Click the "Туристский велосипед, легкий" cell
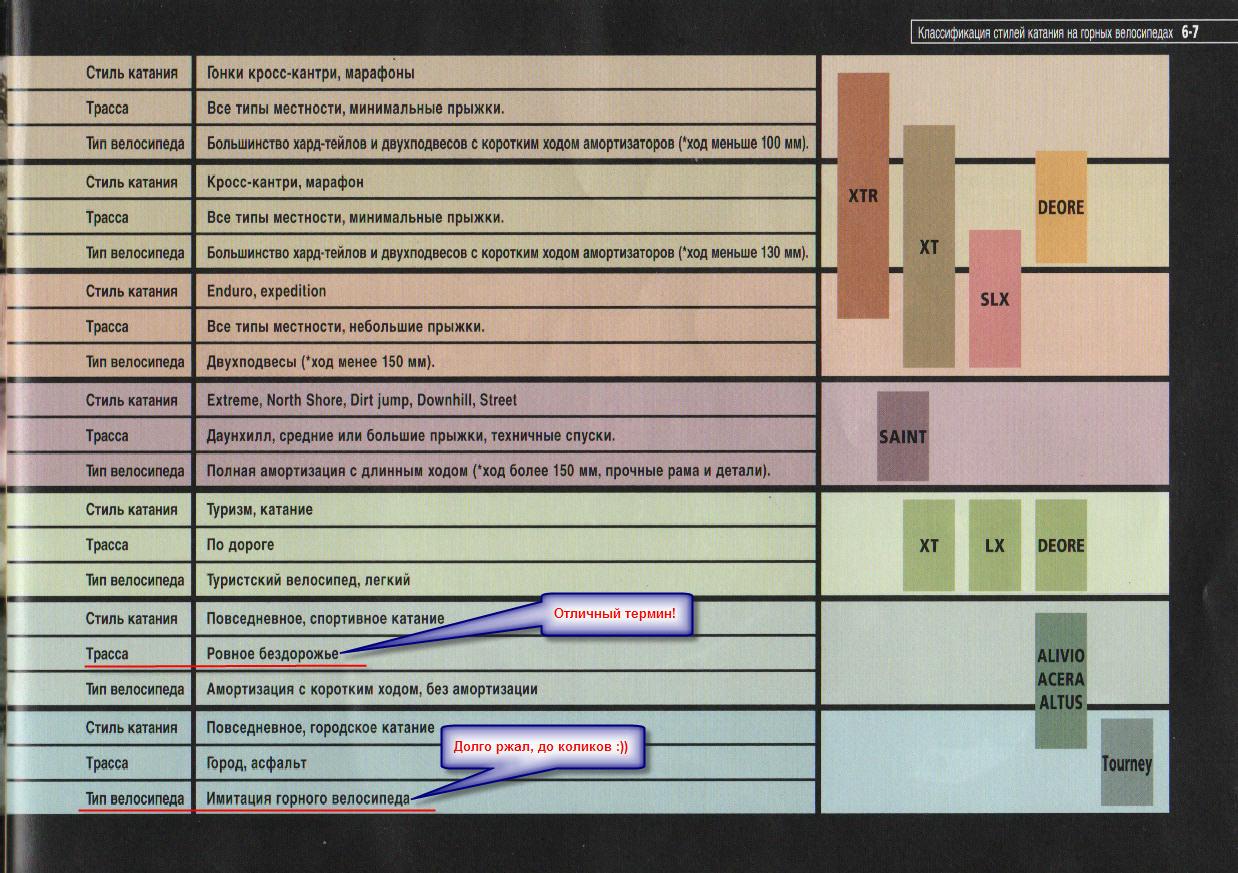This screenshot has height=873, width=1238. (308, 580)
